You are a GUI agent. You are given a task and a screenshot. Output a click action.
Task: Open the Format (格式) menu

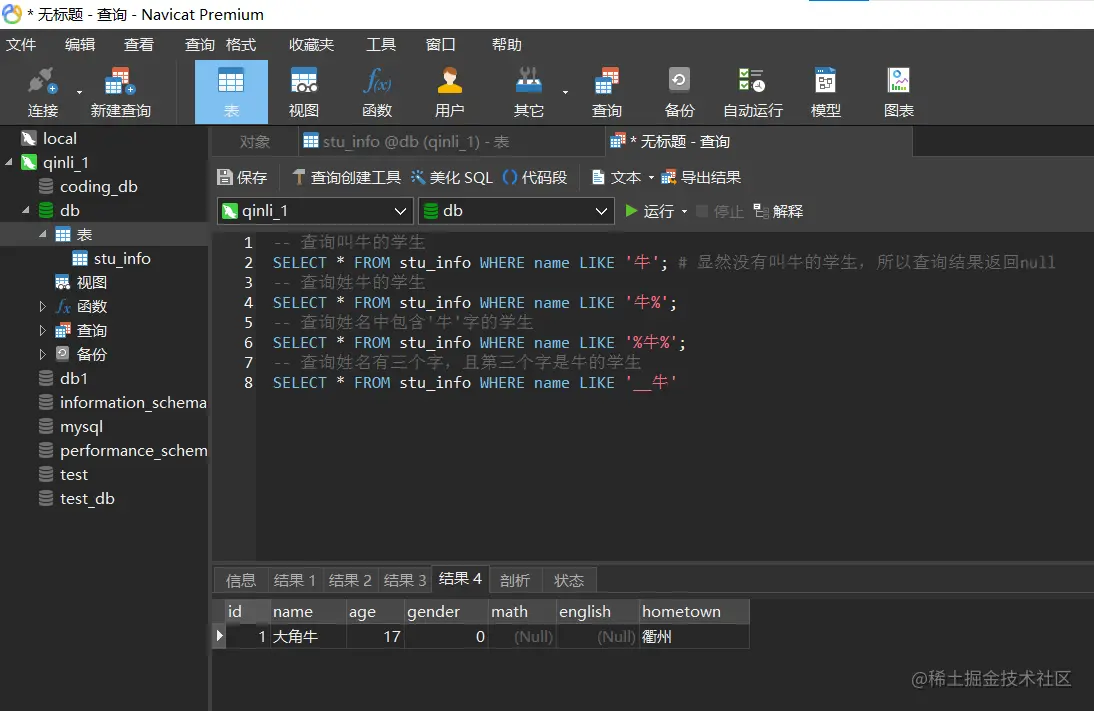pyautogui.click(x=241, y=45)
